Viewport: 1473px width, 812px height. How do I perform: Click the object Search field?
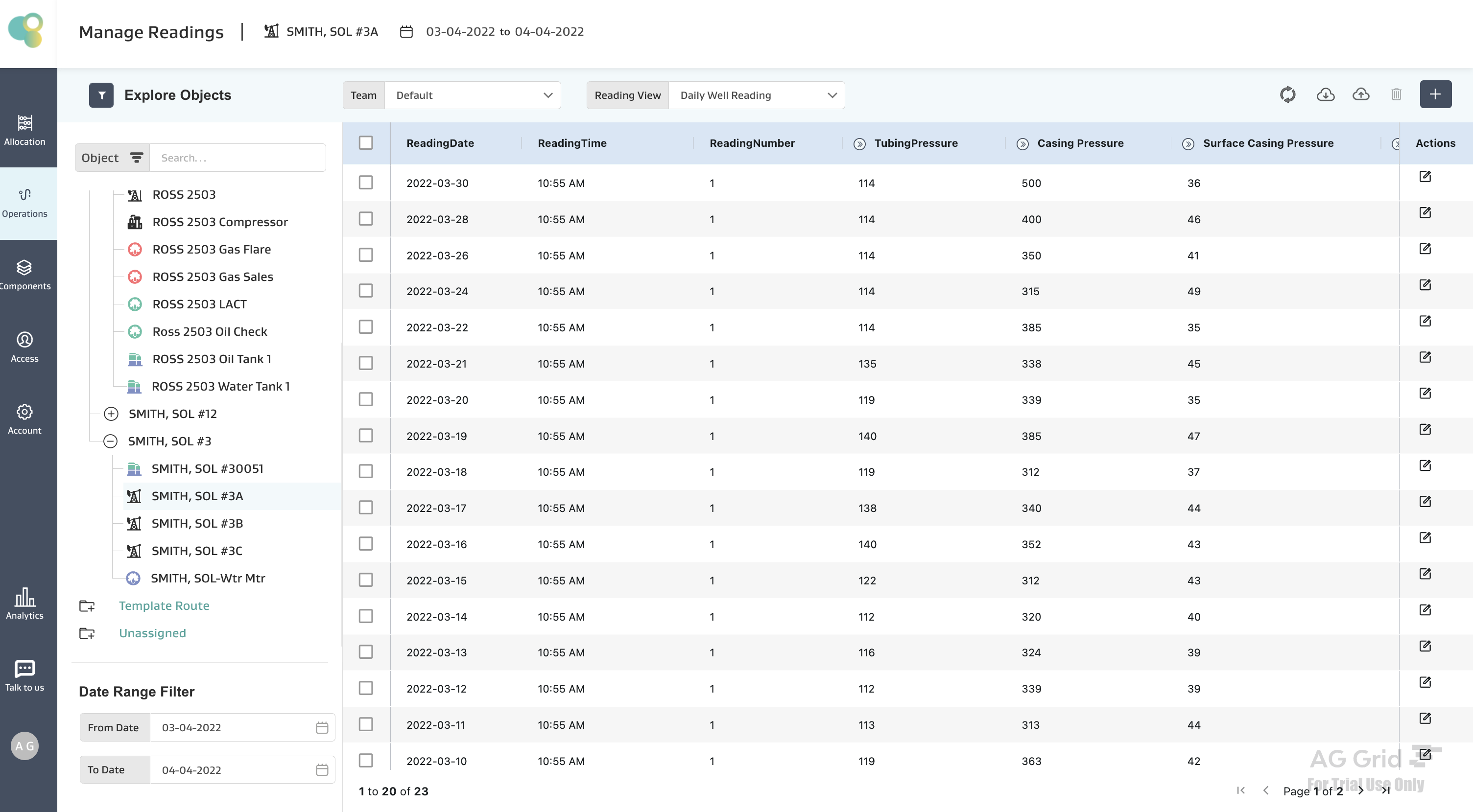(x=238, y=158)
